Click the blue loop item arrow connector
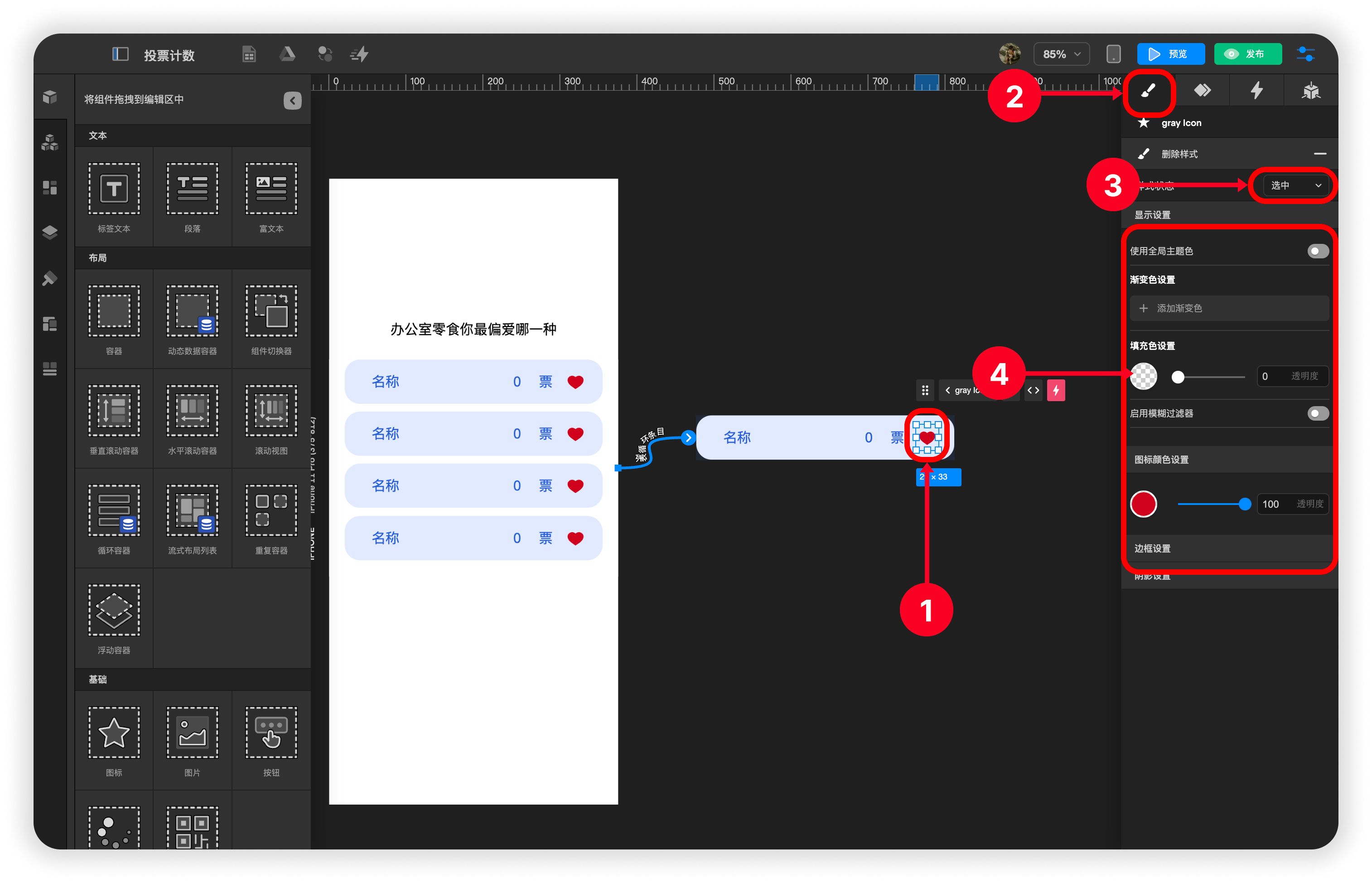 point(688,437)
